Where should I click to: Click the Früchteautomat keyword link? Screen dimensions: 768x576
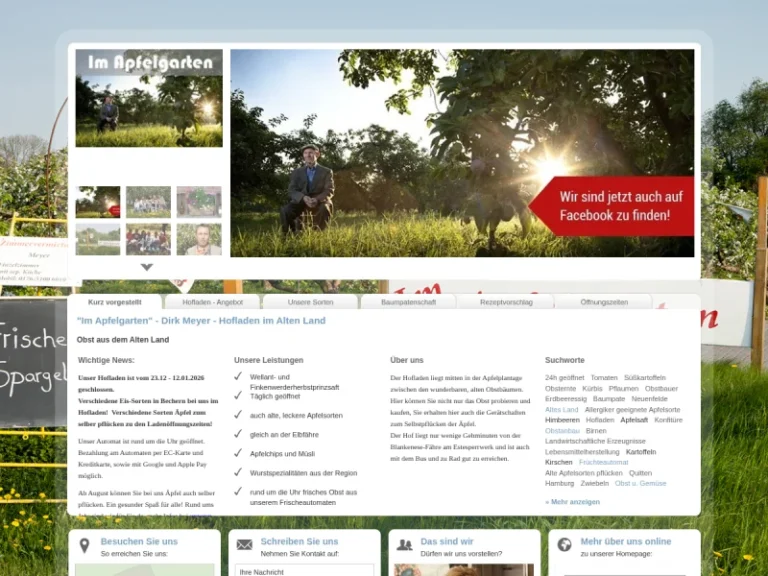[603, 462]
